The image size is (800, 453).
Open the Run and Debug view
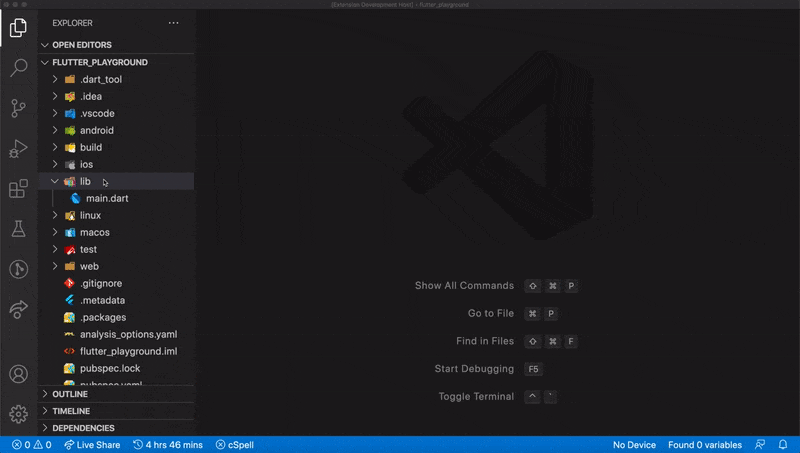18,148
